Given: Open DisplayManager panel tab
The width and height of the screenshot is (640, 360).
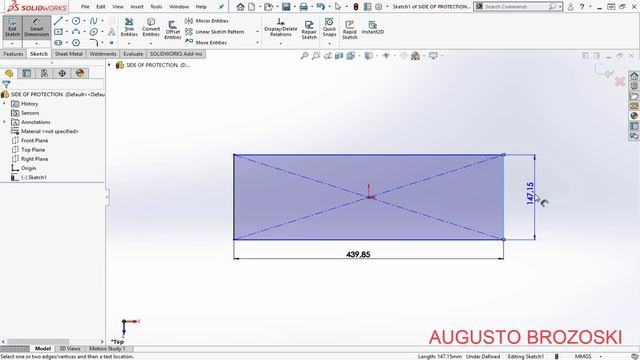Looking at the screenshot, I should (x=80, y=73).
